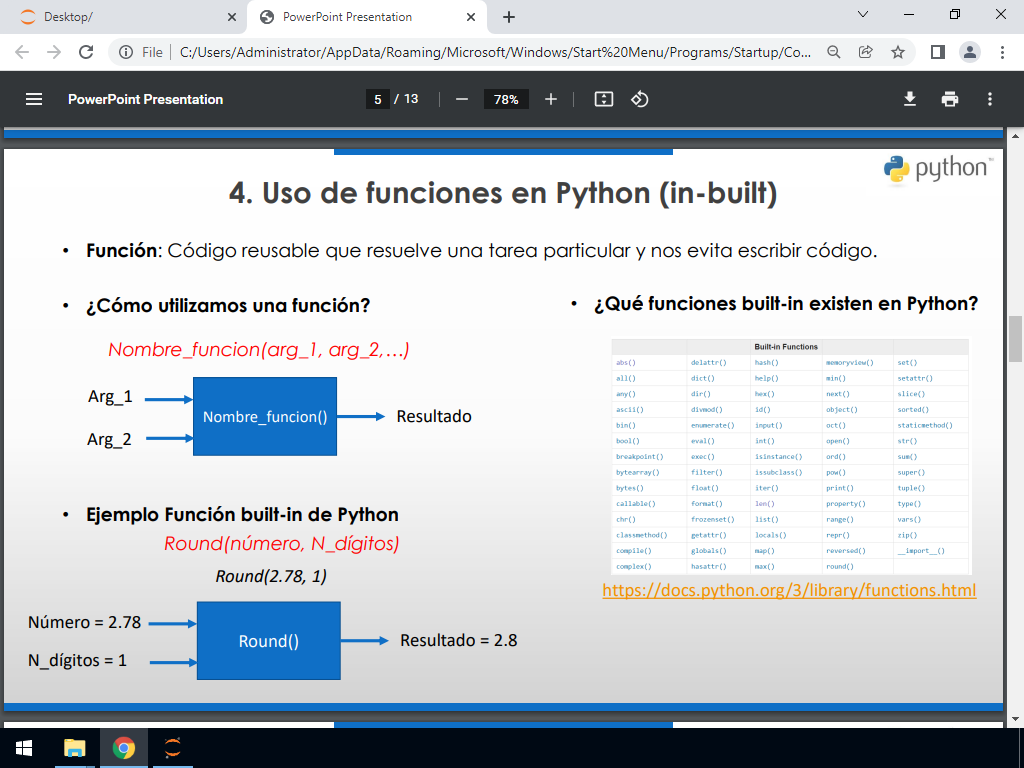Click the "Arg_2" label
Screen dimensions: 1024x768
tap(109, 440)
